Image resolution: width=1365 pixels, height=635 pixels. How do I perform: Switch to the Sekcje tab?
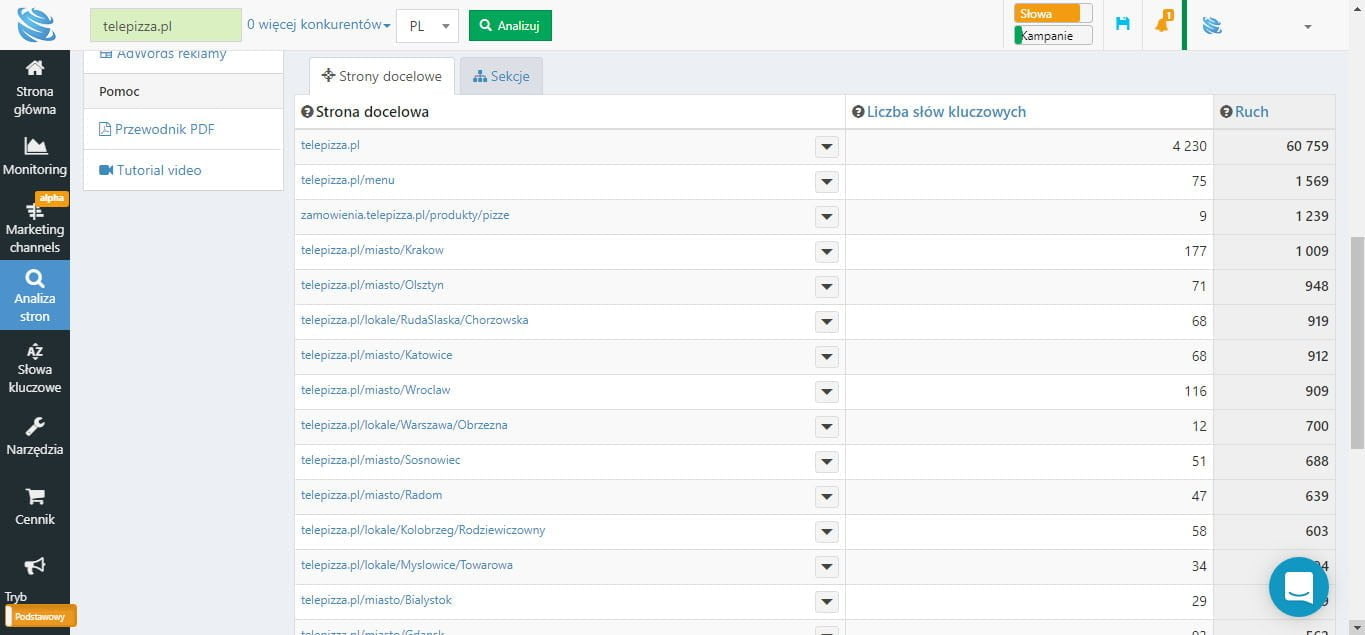(x=501, y=77)
